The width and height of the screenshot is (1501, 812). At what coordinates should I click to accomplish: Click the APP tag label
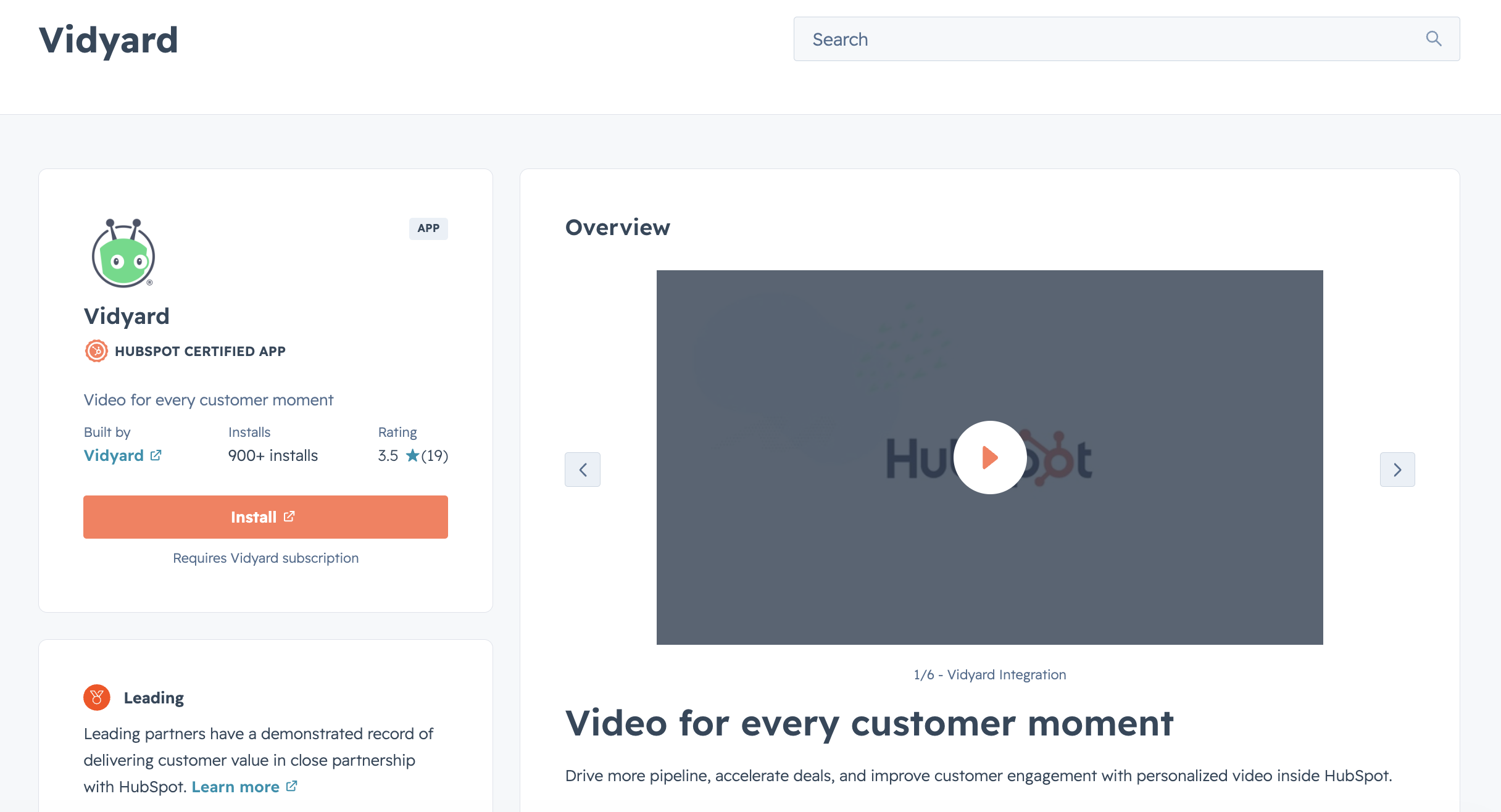click(x=428, y=228)
